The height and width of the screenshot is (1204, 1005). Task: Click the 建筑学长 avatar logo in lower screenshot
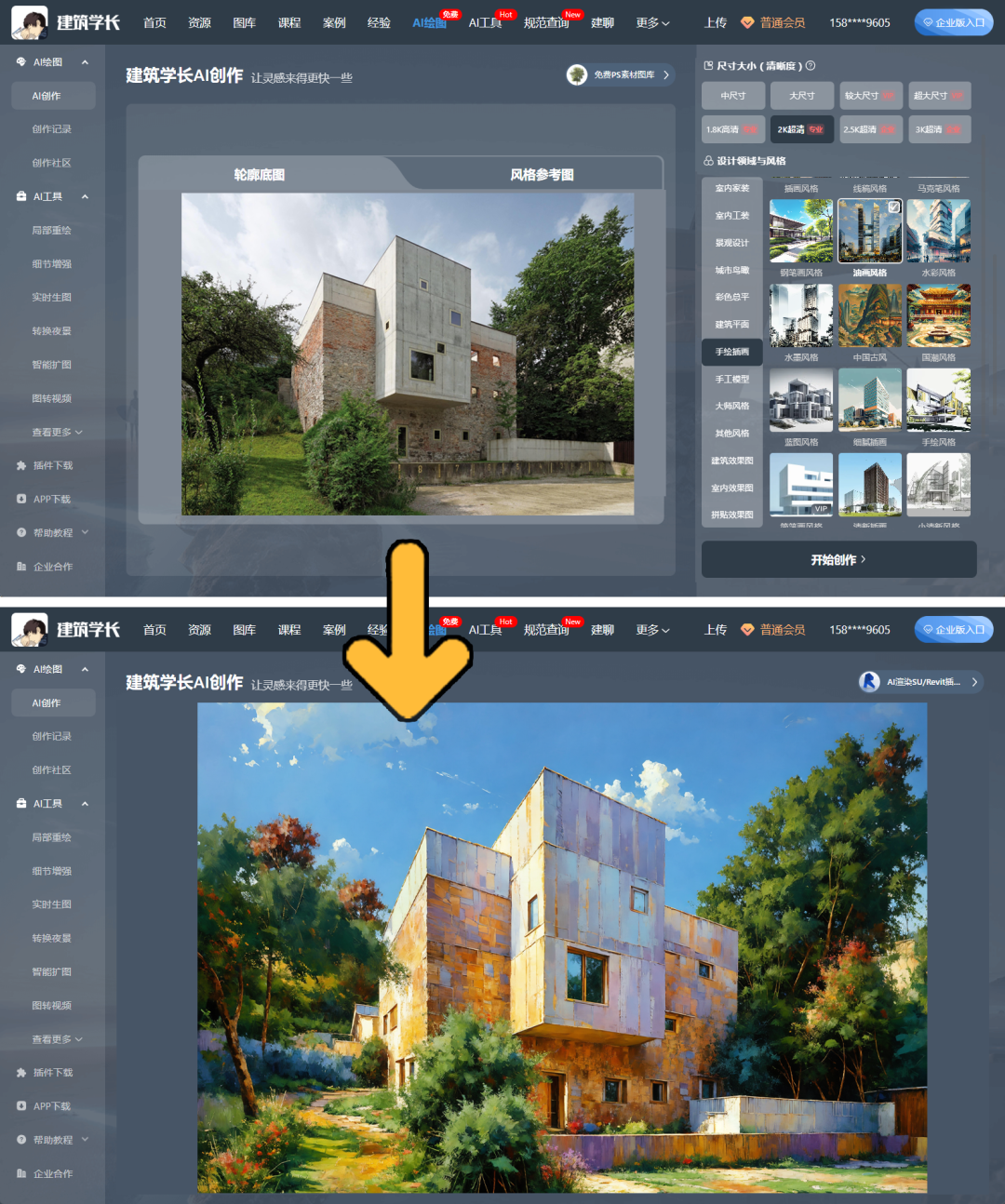click(x=30, y=630)
